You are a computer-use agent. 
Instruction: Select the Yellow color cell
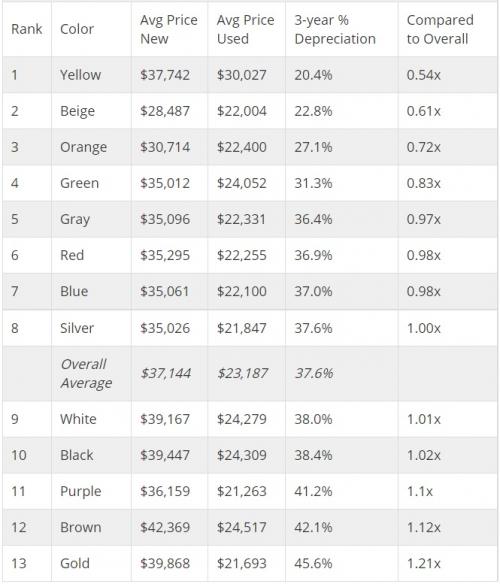(80, 75)
